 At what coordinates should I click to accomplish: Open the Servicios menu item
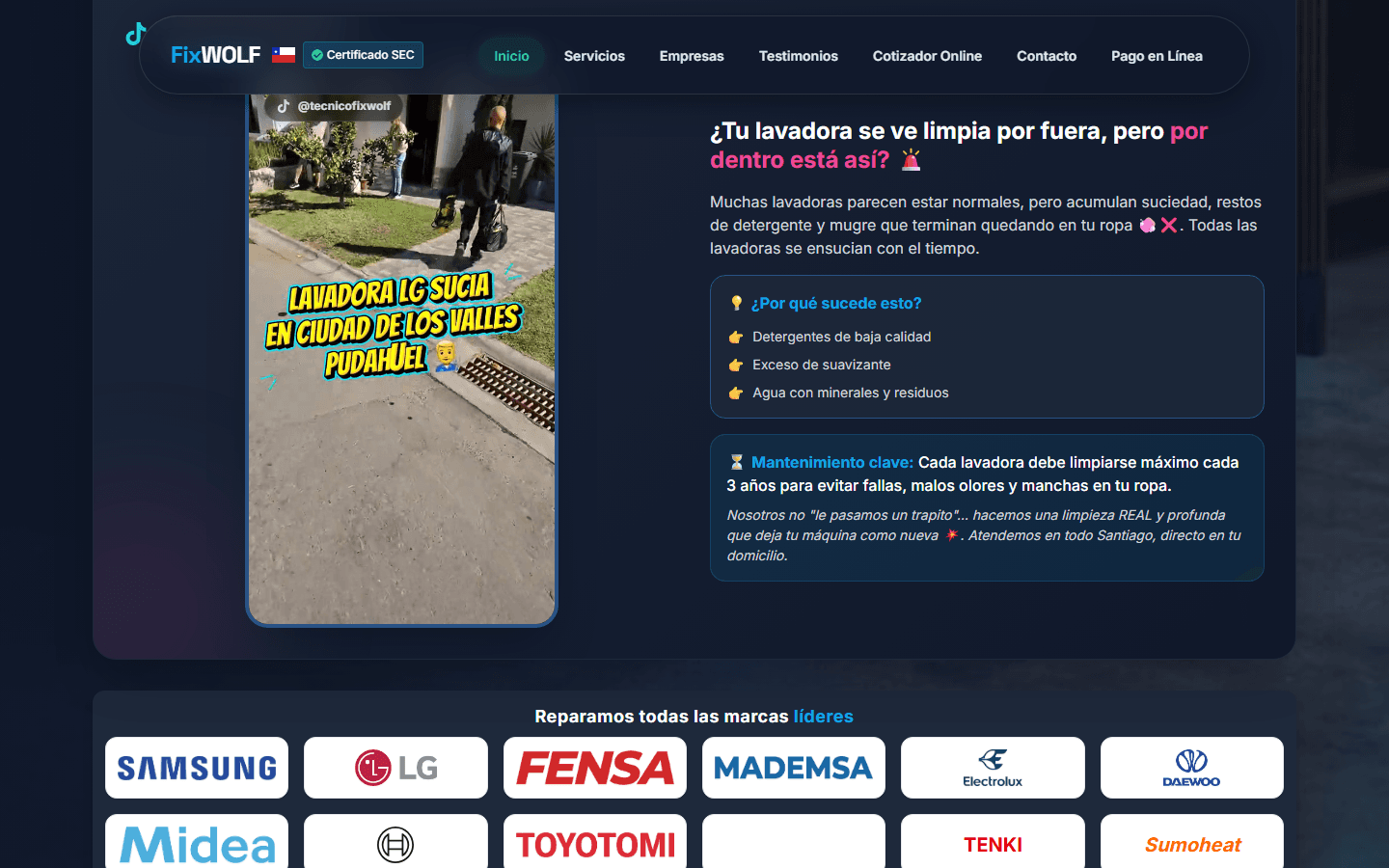click(594, 56)
